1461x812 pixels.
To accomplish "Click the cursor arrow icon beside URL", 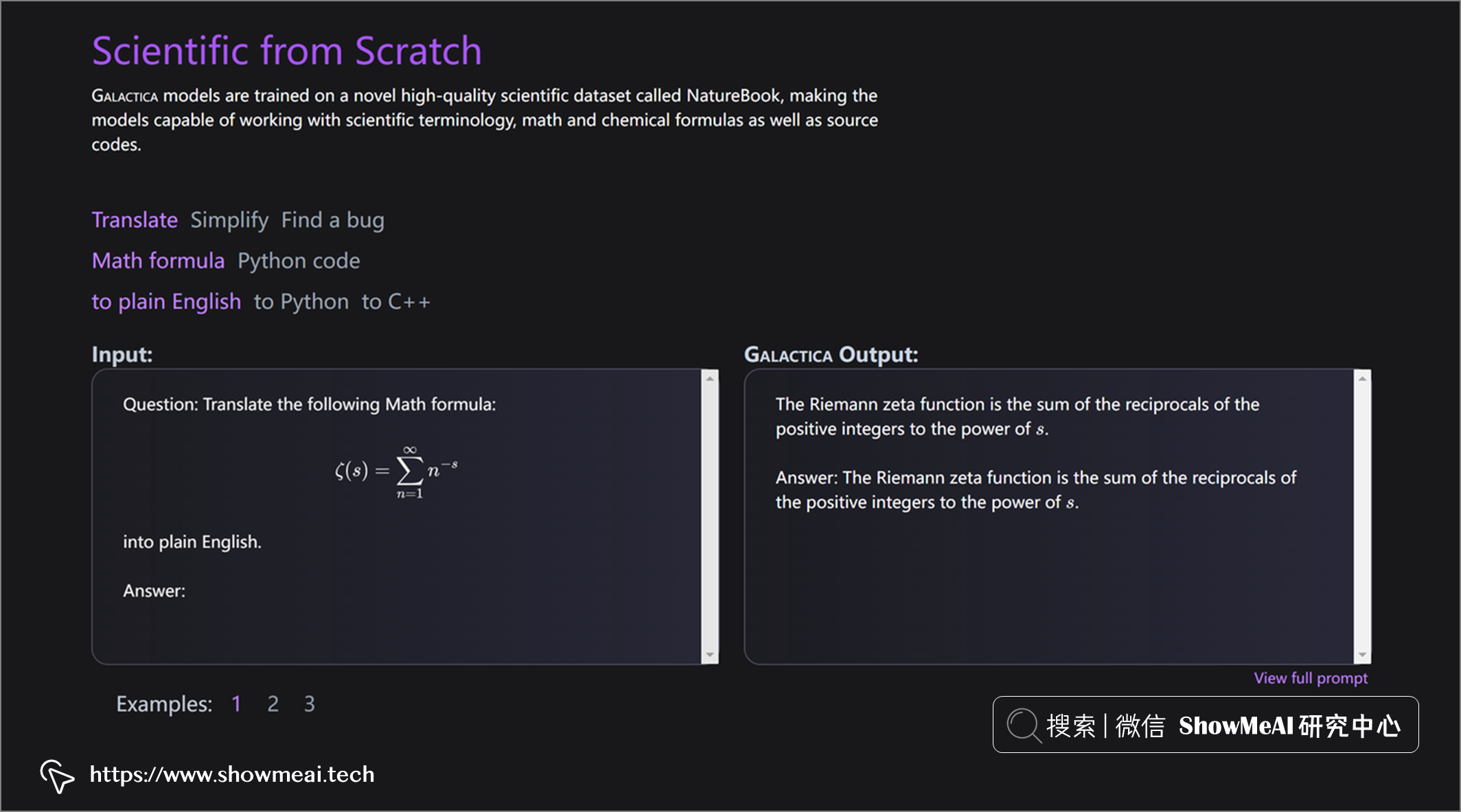I will [x=57, y=776].
